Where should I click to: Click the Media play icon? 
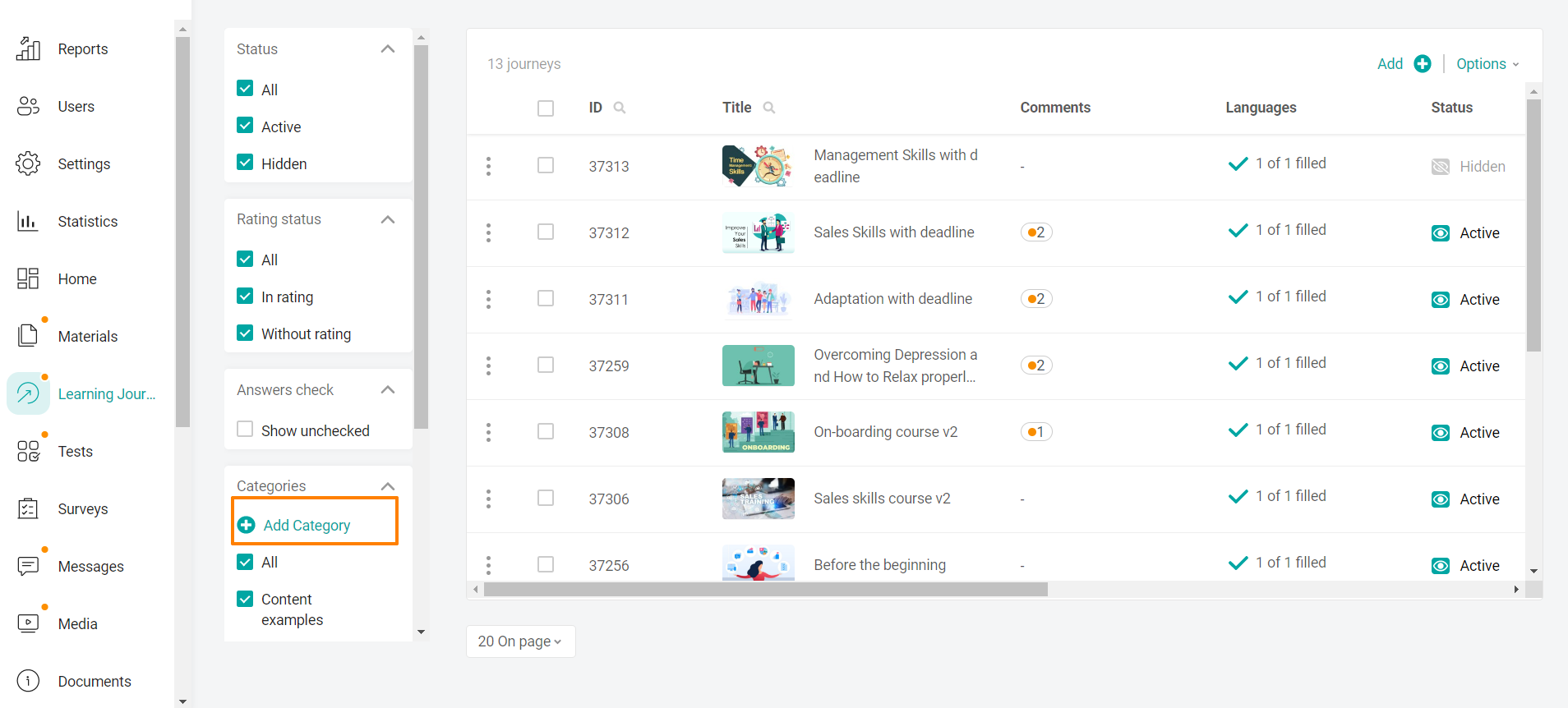point(28,623)
